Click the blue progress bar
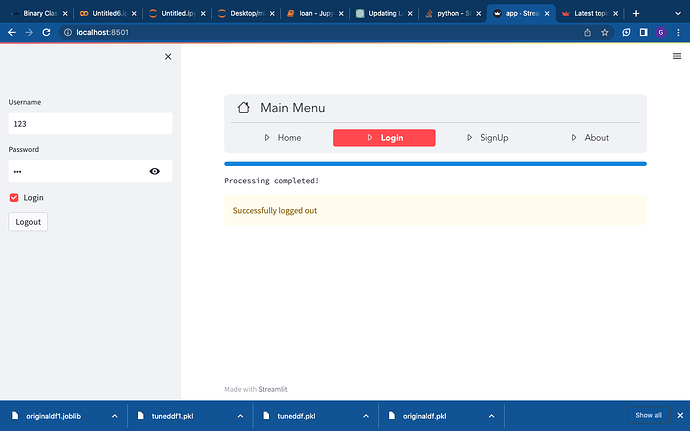Screen dimensions: 690x431 (x=435, y=164)
